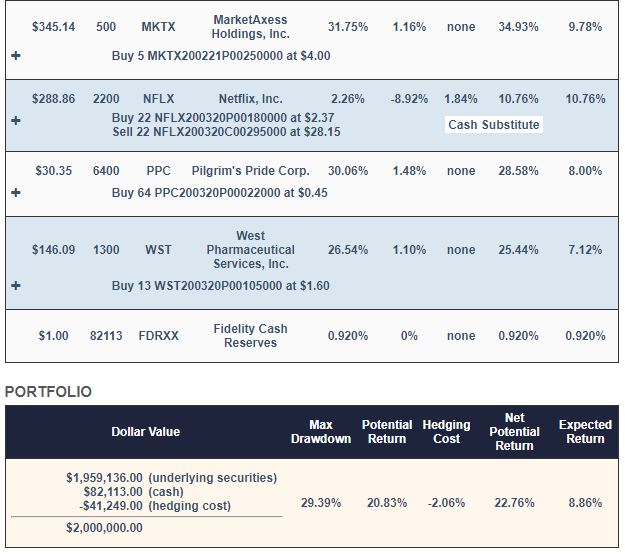Click the Dollar Value column header
The height and width of the screenshot is (554, 625).
[x=145, y=432]
